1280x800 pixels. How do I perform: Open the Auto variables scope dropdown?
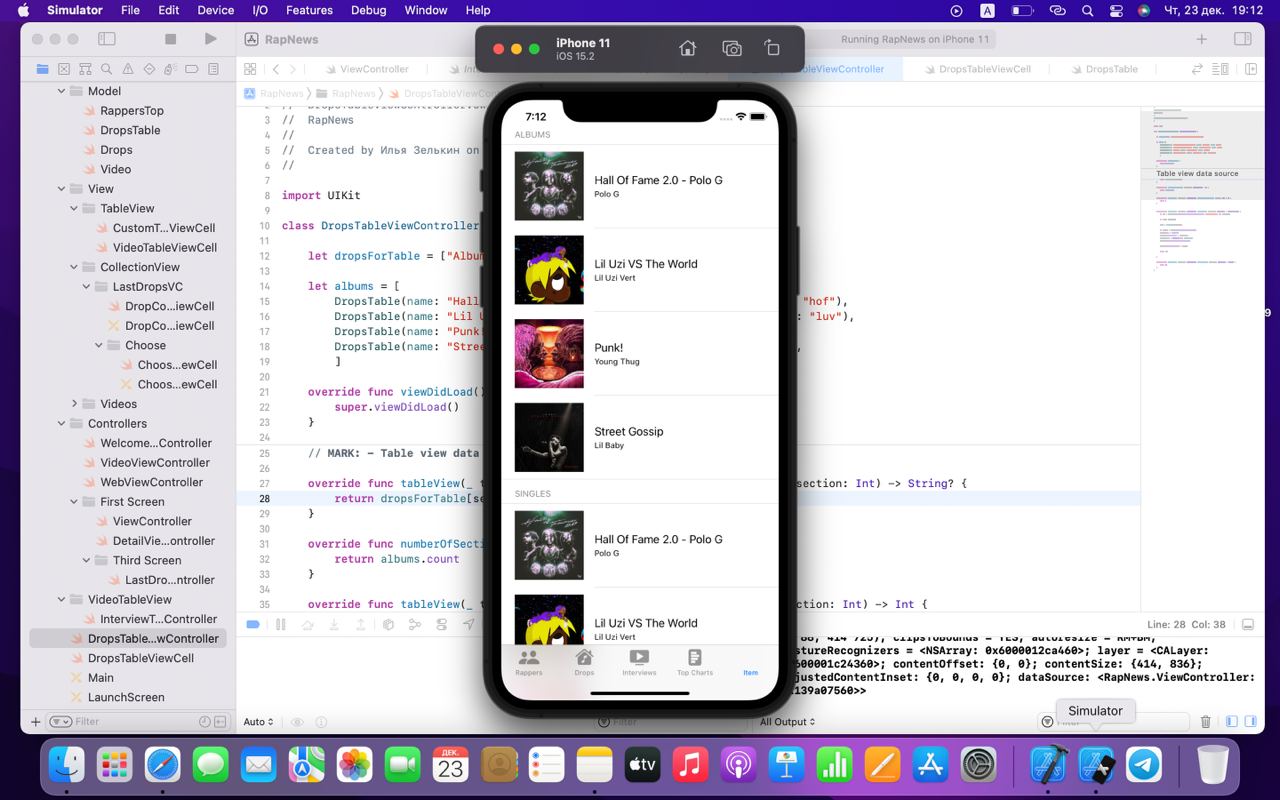pos(258,721)
